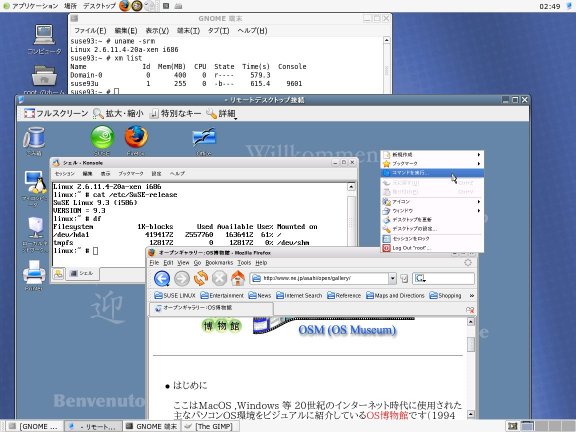Click the OSM (OS Museum) heading link

[347, 330]
